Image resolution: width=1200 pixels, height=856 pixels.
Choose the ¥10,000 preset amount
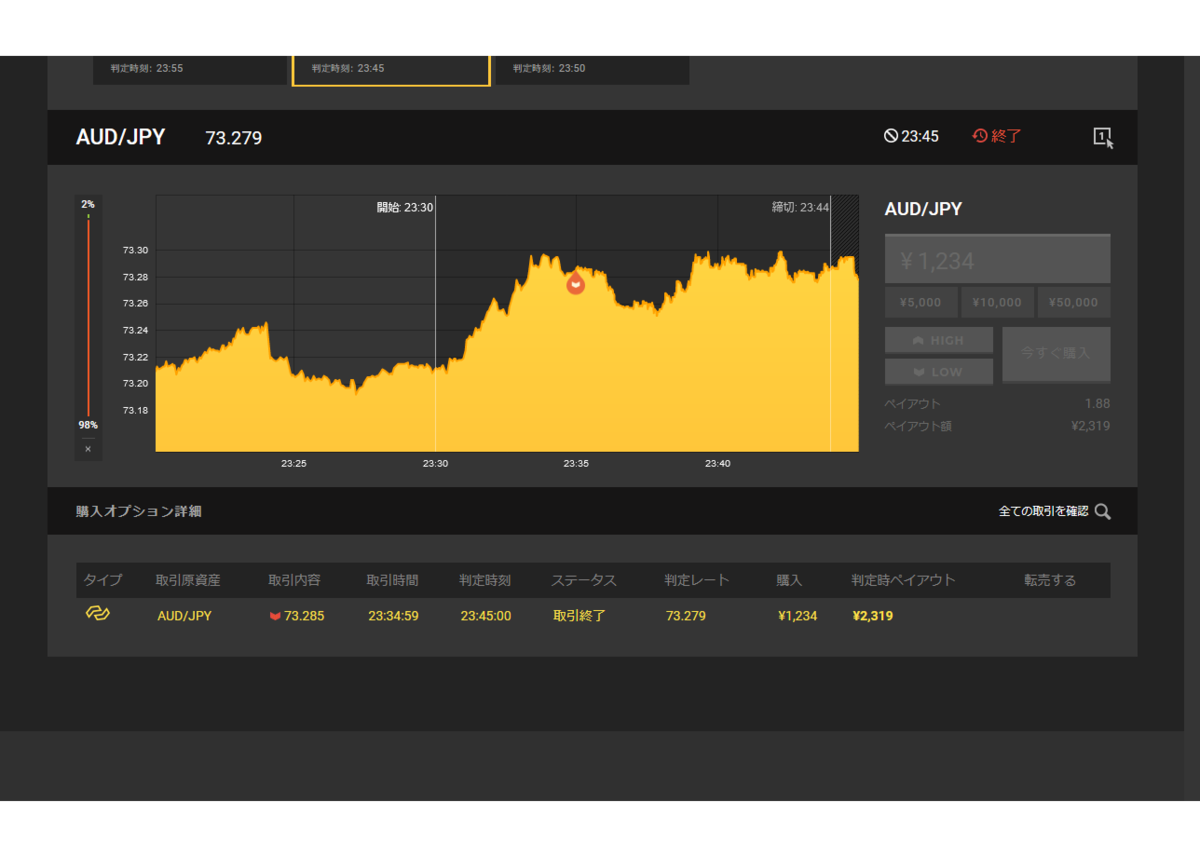996,302
